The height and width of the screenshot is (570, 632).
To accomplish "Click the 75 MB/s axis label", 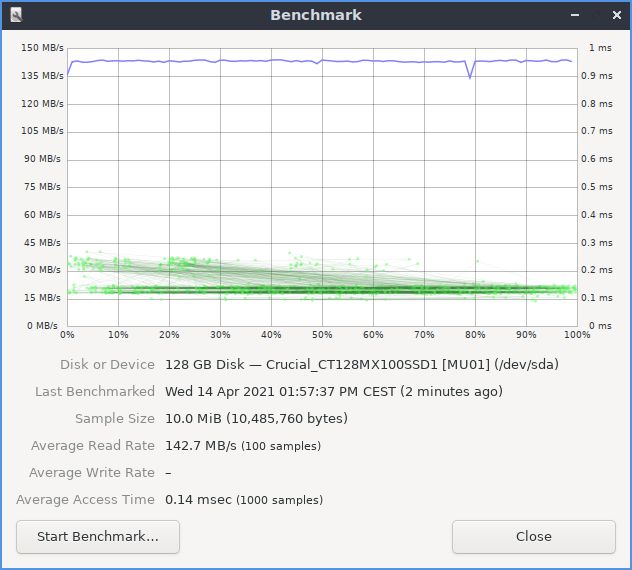I will tap(42, 187).
